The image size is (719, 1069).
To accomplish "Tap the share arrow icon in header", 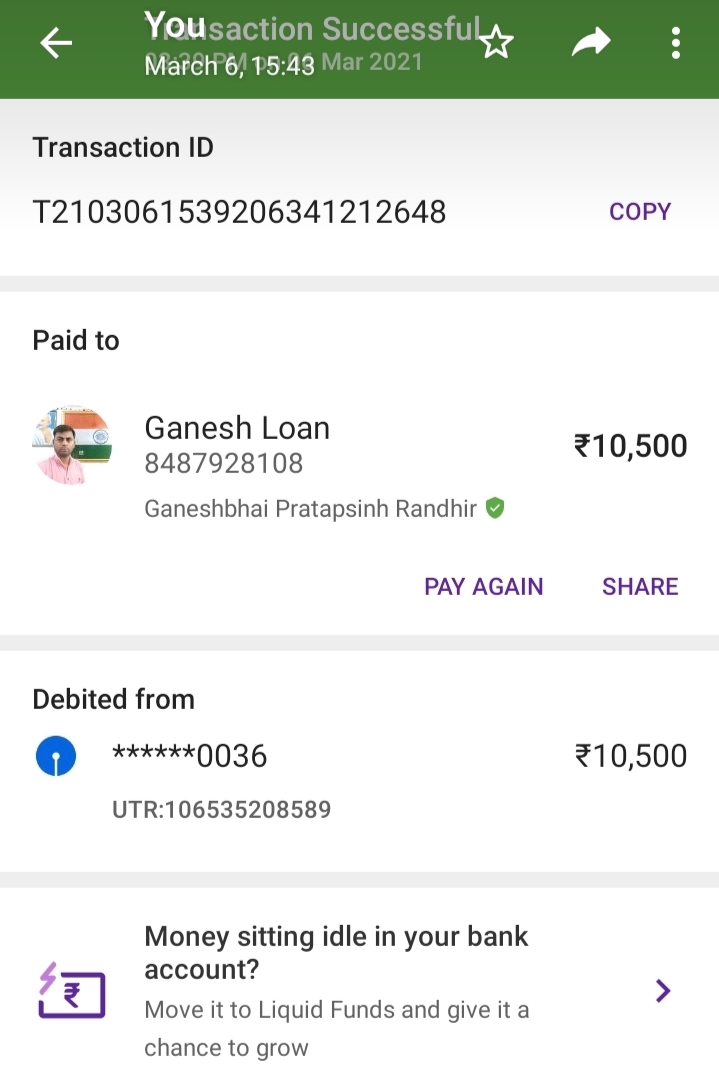I will [590, 42].
